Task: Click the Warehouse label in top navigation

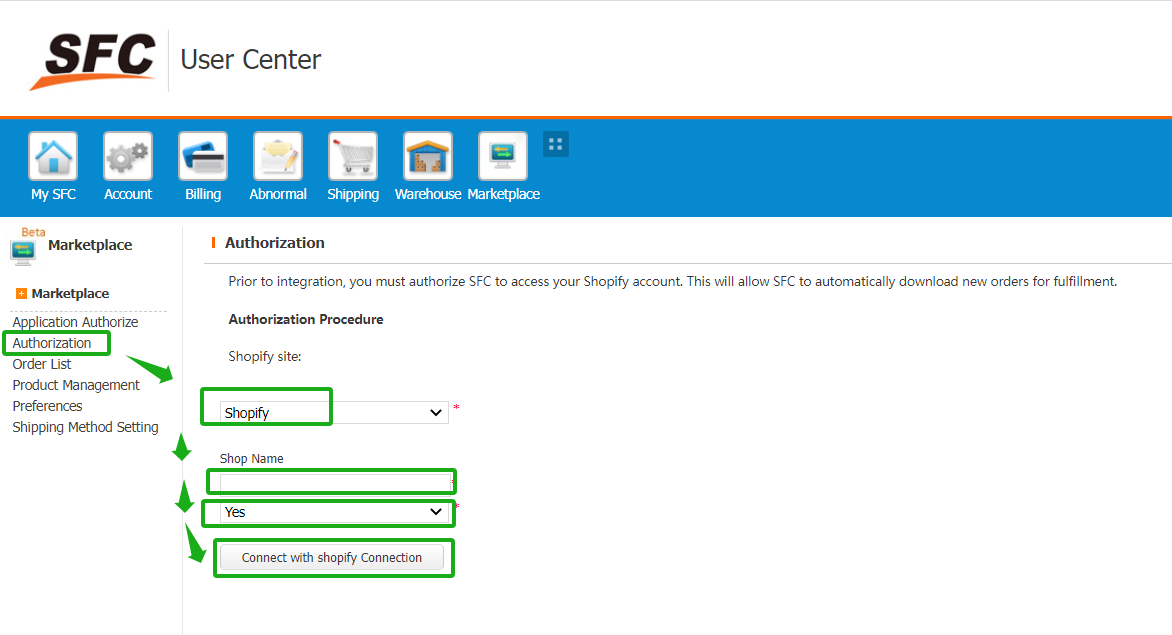Action: tap(428, 194)
